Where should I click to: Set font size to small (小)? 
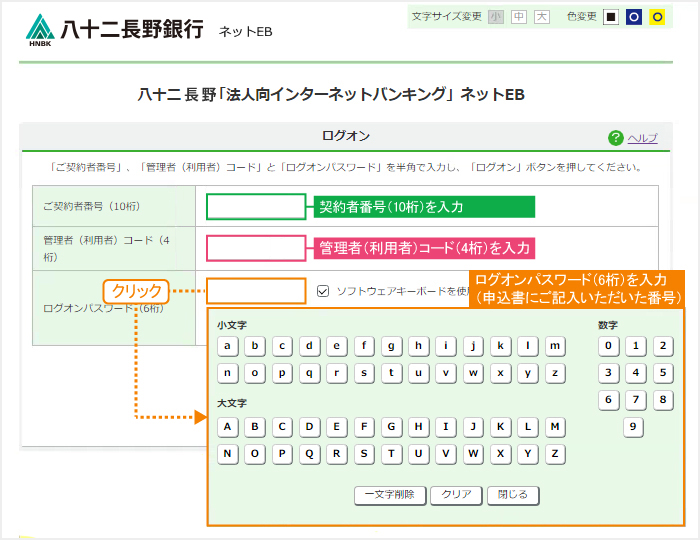pos(496,17)
